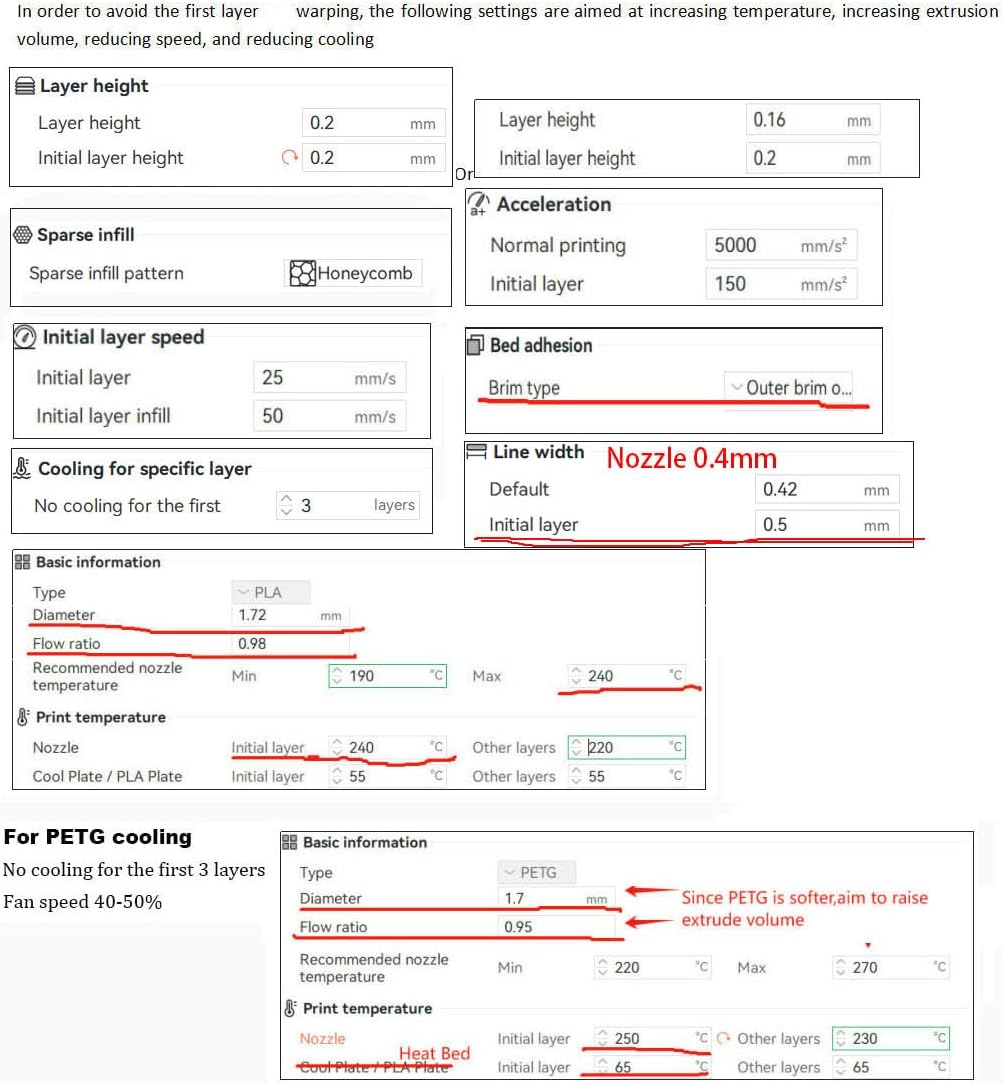1004x1083 pixels.
Task: Click the Initial layer line width field showing 0.5
Action: coord(826,525)
